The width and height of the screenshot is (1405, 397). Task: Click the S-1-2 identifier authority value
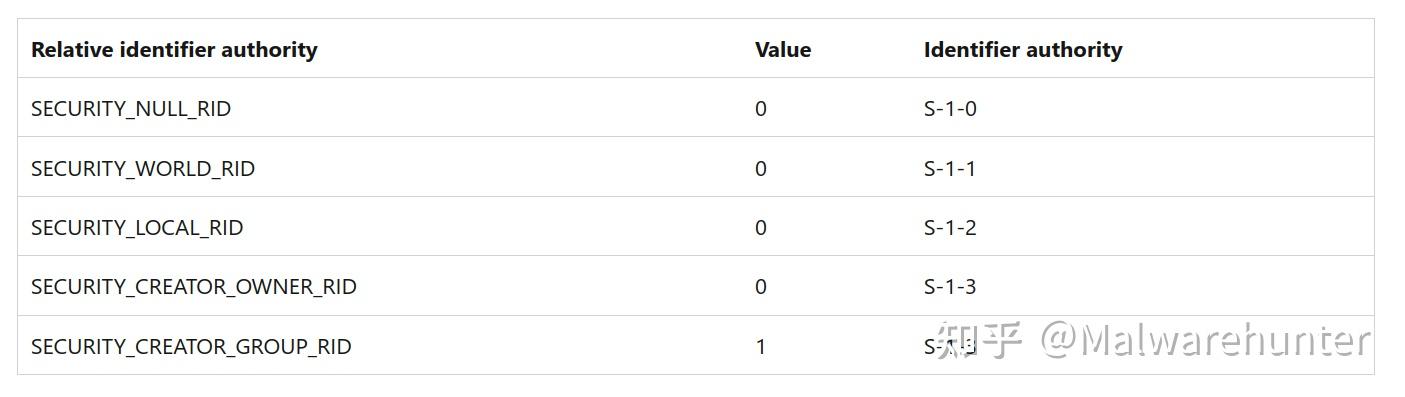[x=950, y=228]
